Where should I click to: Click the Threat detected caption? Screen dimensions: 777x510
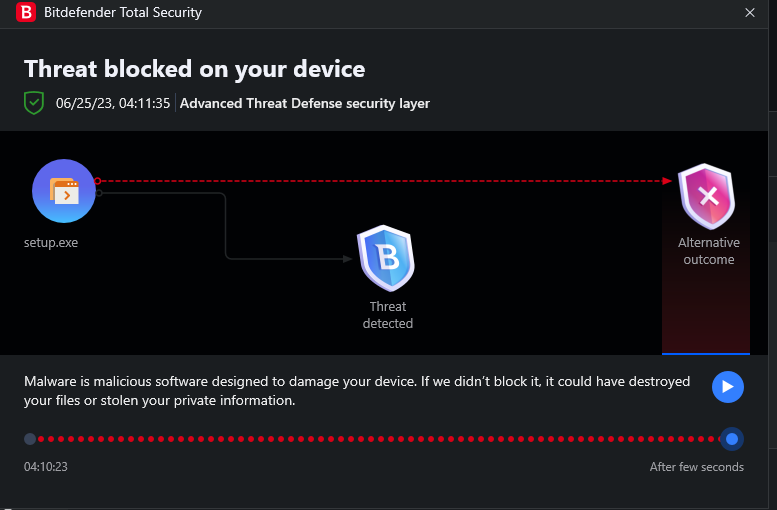(388, 315)
